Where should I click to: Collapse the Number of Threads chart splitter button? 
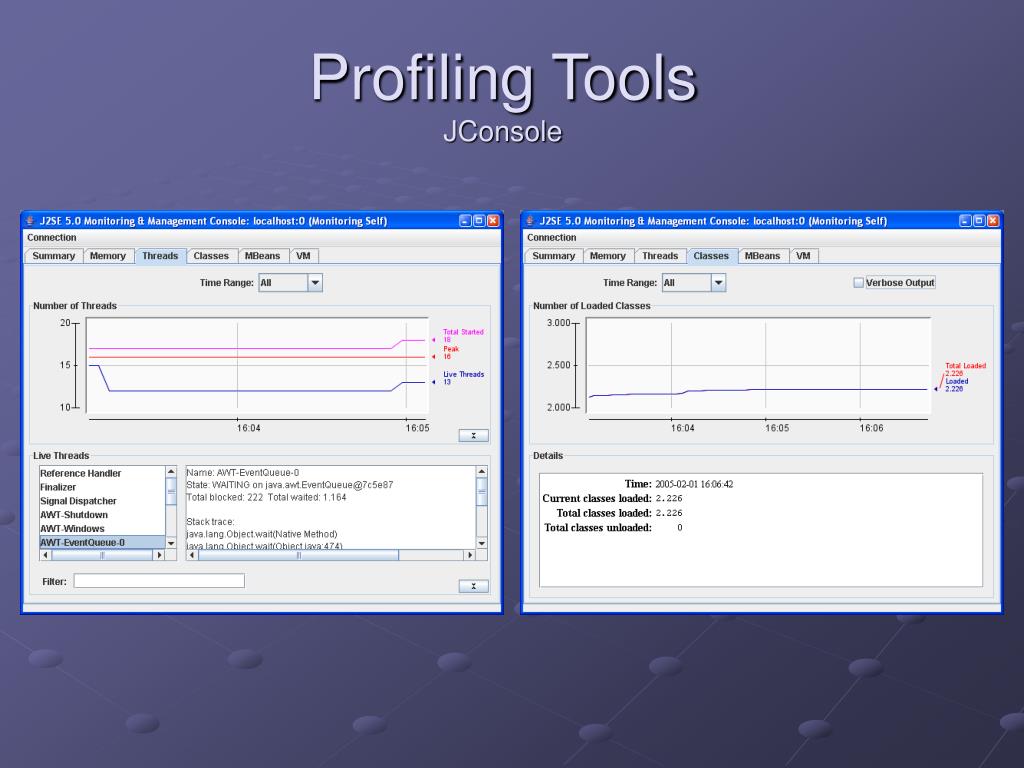473,436
